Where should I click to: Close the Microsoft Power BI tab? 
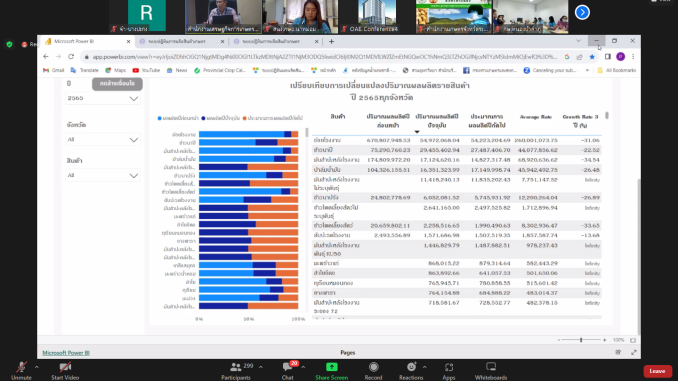click(128, 42)
